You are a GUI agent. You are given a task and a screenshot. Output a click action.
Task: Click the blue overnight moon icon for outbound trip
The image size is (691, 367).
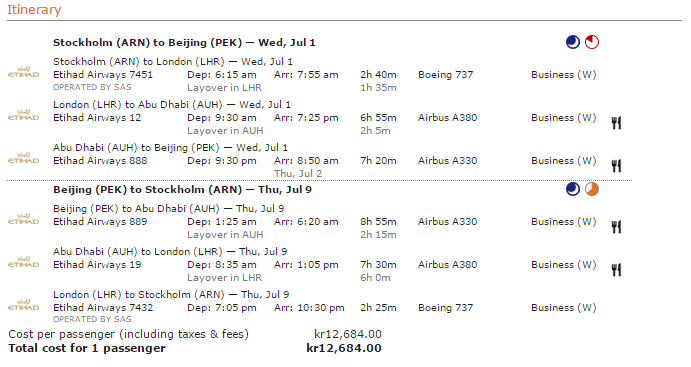click(572, 42)
